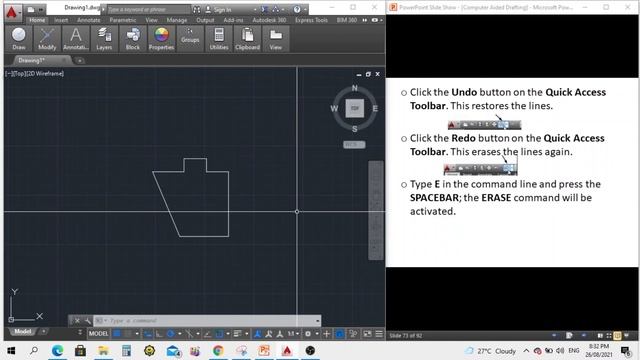Open the Utilities calculator panel
The height and width of the screenshot is (360, 640).
[x=219, y=39]
